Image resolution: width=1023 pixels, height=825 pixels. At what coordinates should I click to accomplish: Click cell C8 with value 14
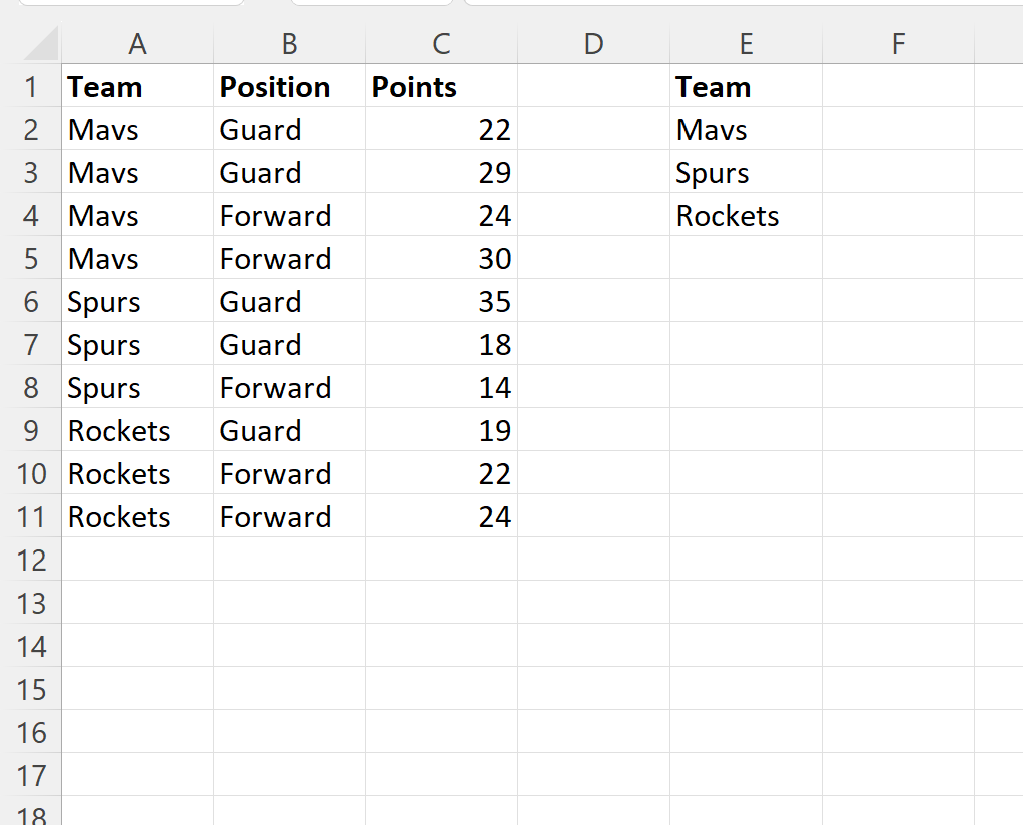(x=441, y=388)
